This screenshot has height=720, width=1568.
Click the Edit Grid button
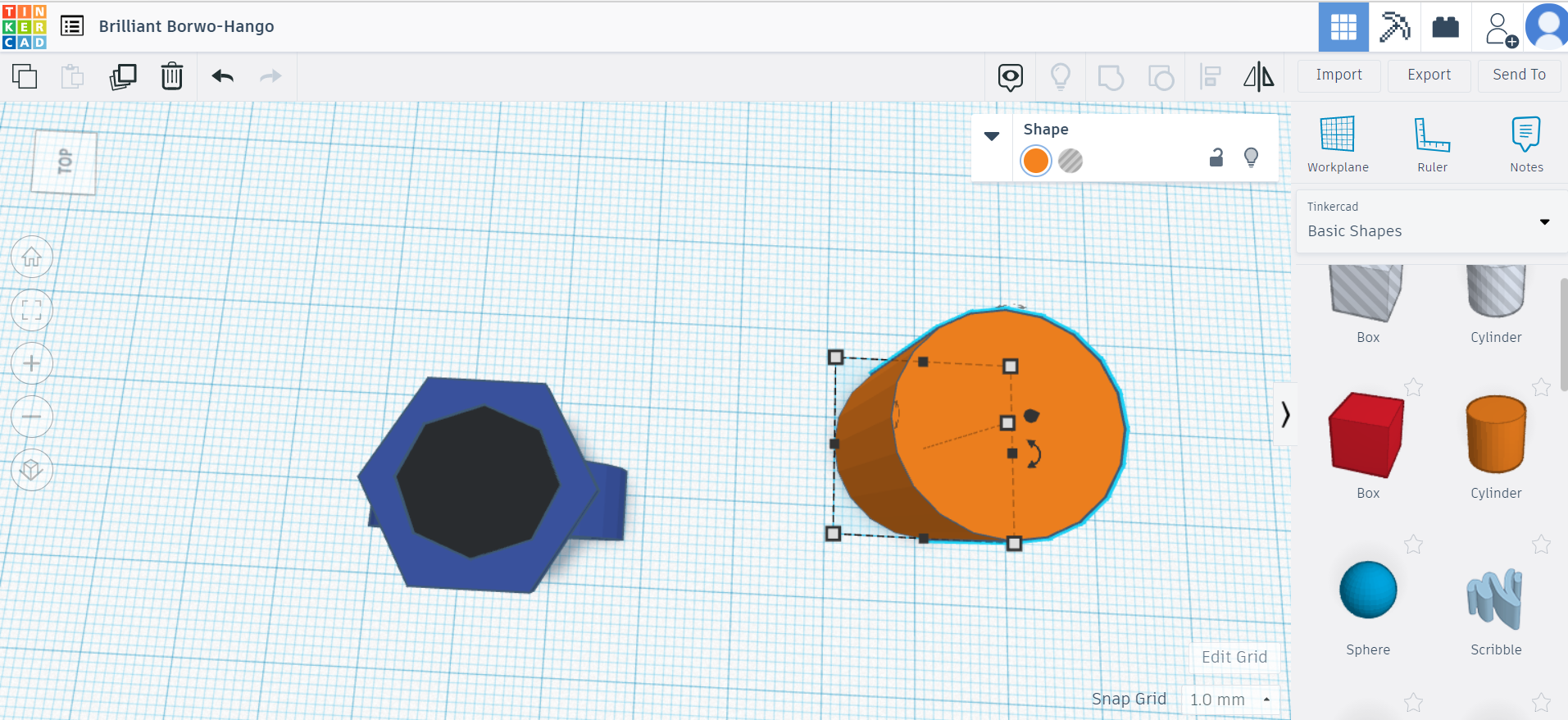click(1234, 657)
